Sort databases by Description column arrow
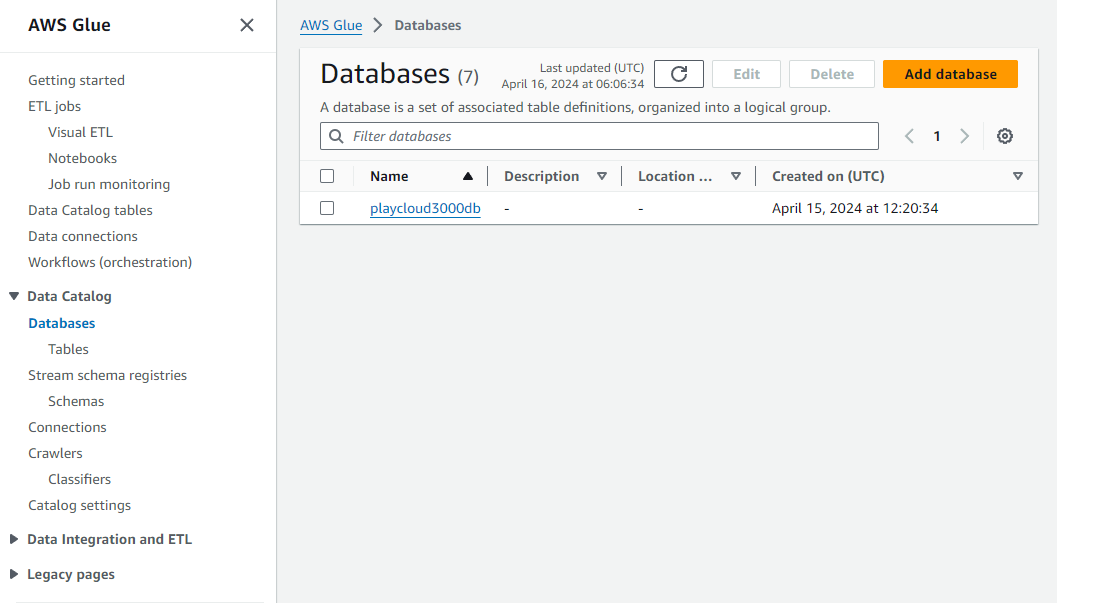The width and height of the screenshot is (1112, 603). [602, 177]
